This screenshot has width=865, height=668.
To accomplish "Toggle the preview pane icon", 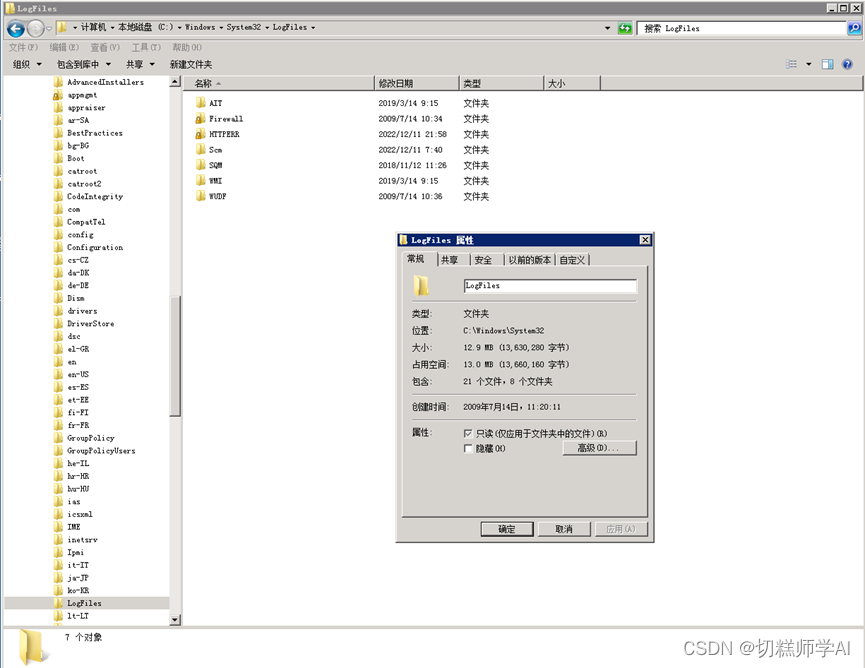I will 827,65.
